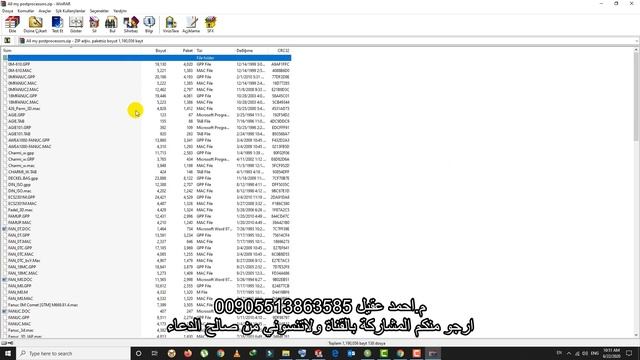
Task: Select file FAN_0TC.GPP
Action: click(x=20, y=248)
